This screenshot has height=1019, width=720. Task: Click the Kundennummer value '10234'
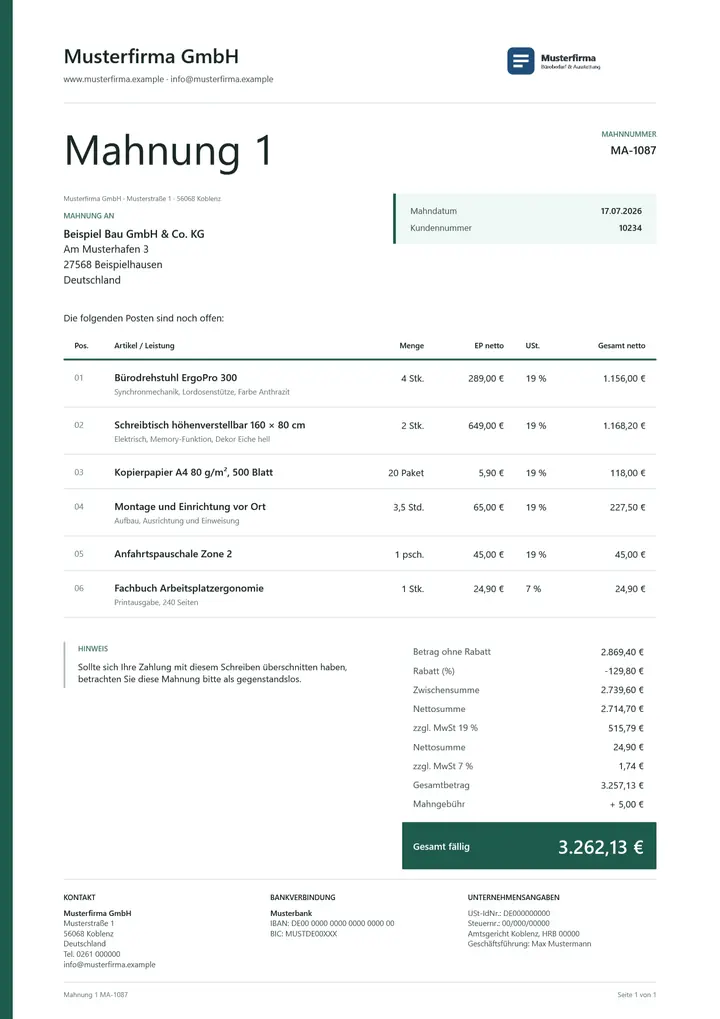(630, 228)
